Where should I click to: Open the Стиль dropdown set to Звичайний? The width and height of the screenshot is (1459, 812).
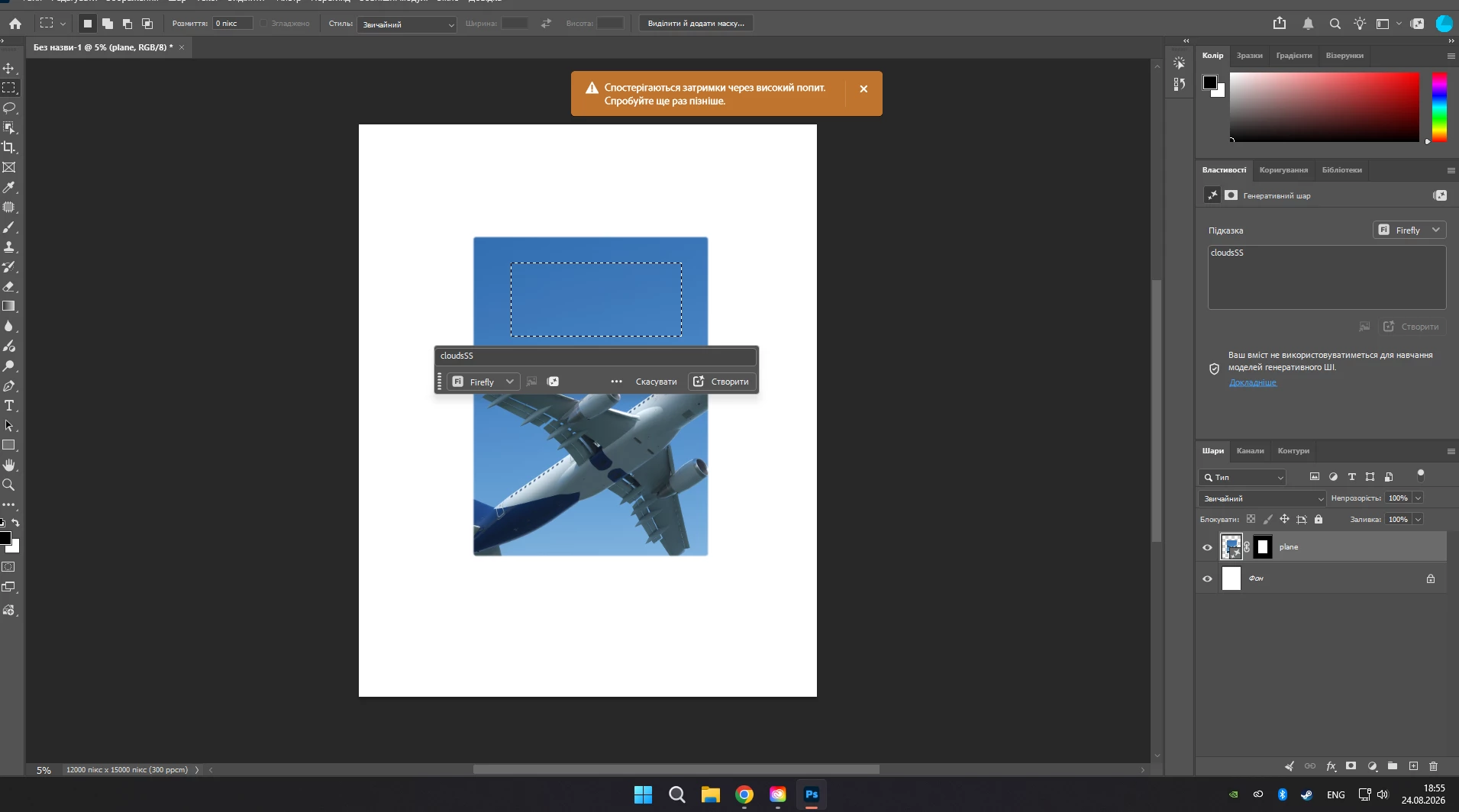coord(407,24)
